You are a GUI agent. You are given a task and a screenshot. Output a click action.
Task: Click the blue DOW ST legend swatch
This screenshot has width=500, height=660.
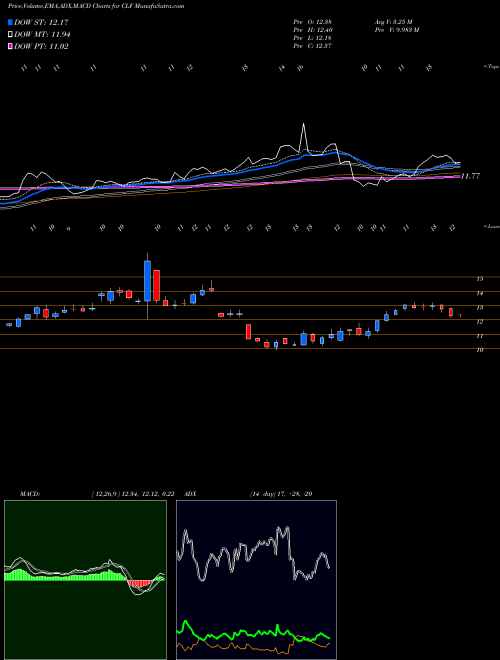[10, 22]
